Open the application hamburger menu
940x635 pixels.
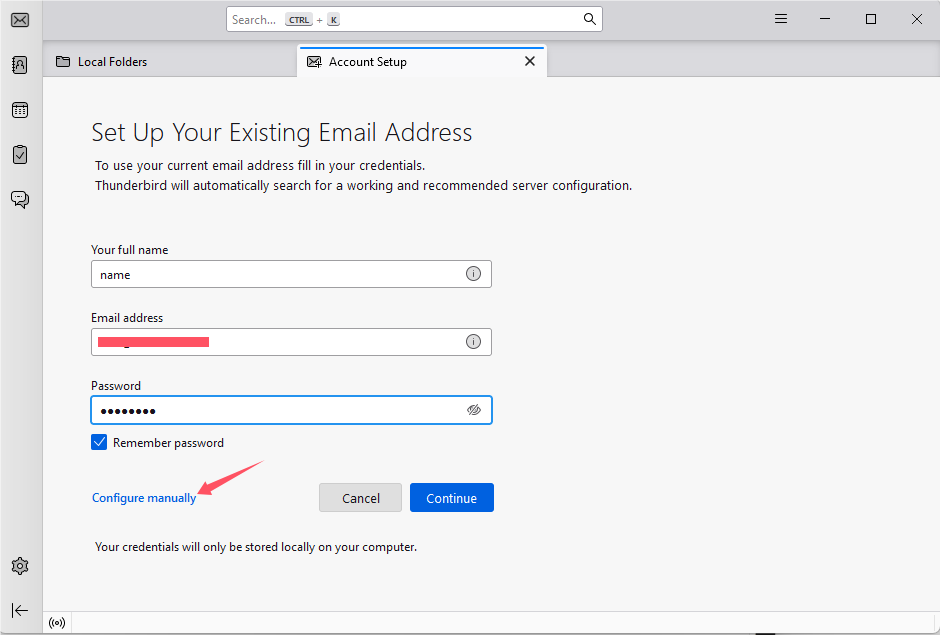coord(780,18)
